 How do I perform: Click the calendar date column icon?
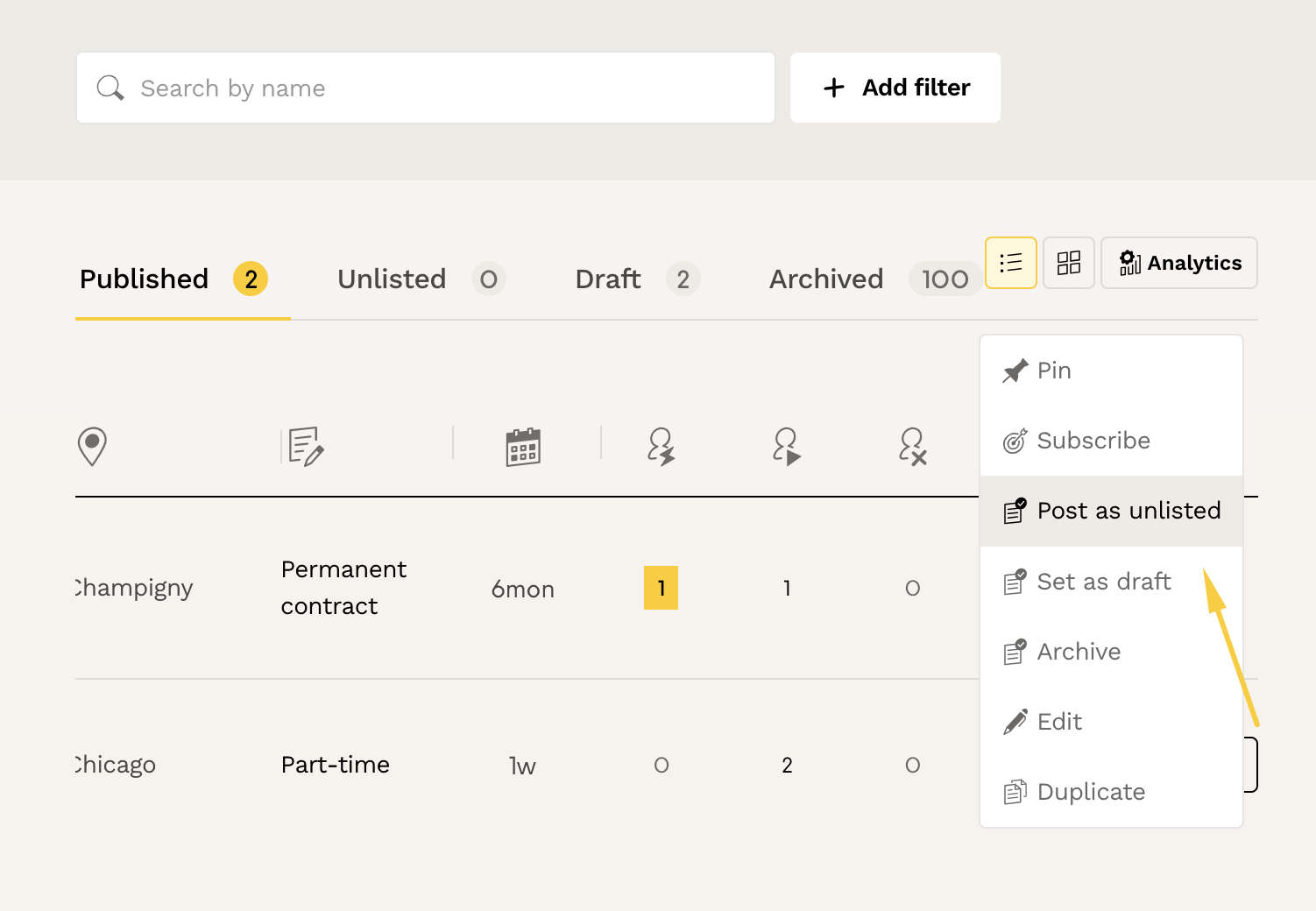[523, 447]
